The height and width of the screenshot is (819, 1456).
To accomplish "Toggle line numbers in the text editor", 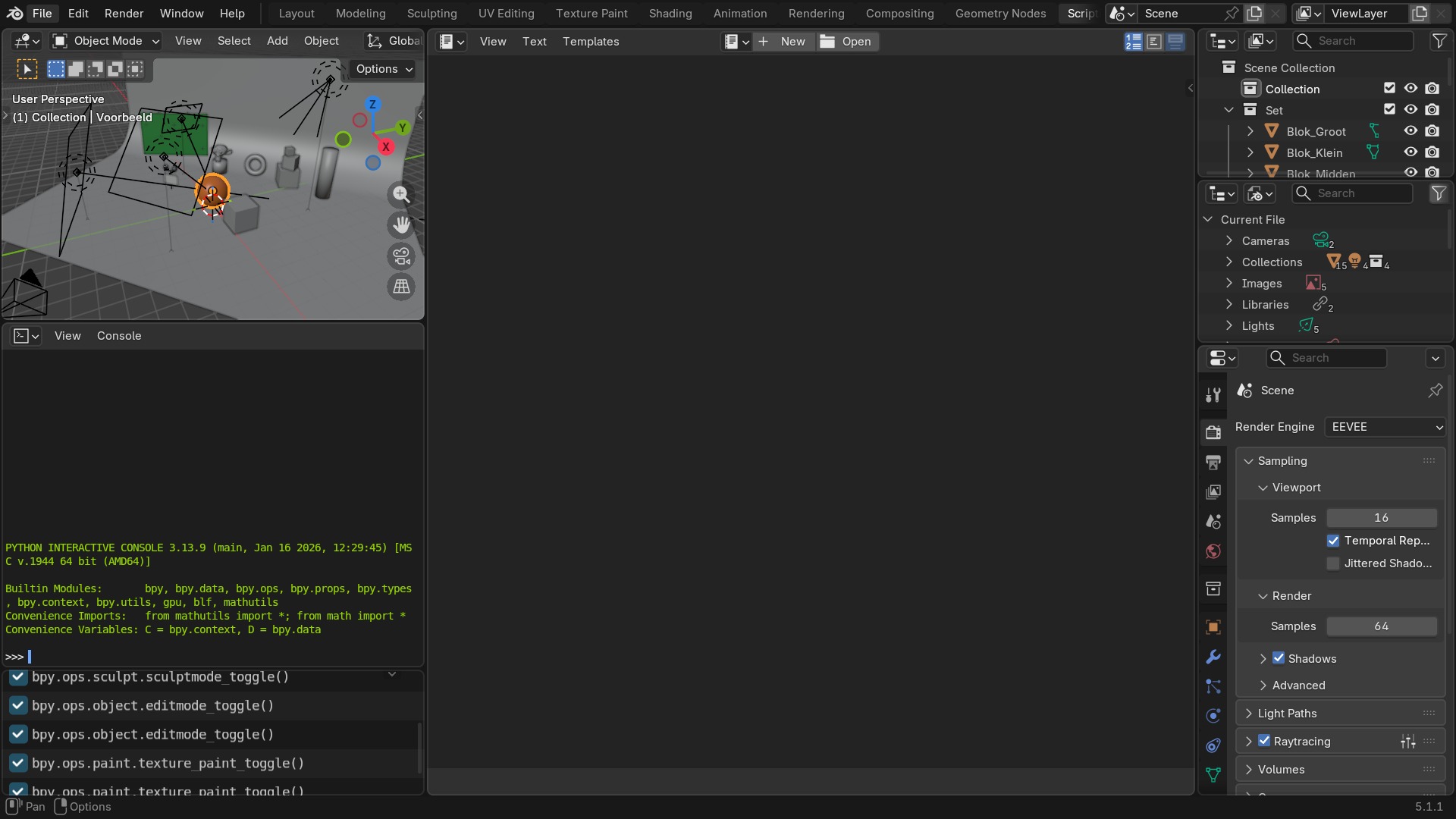I will [x=1134, y=42].
